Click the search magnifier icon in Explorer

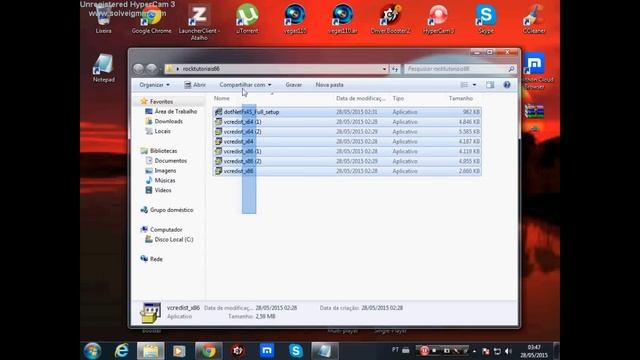pos(511,69)
